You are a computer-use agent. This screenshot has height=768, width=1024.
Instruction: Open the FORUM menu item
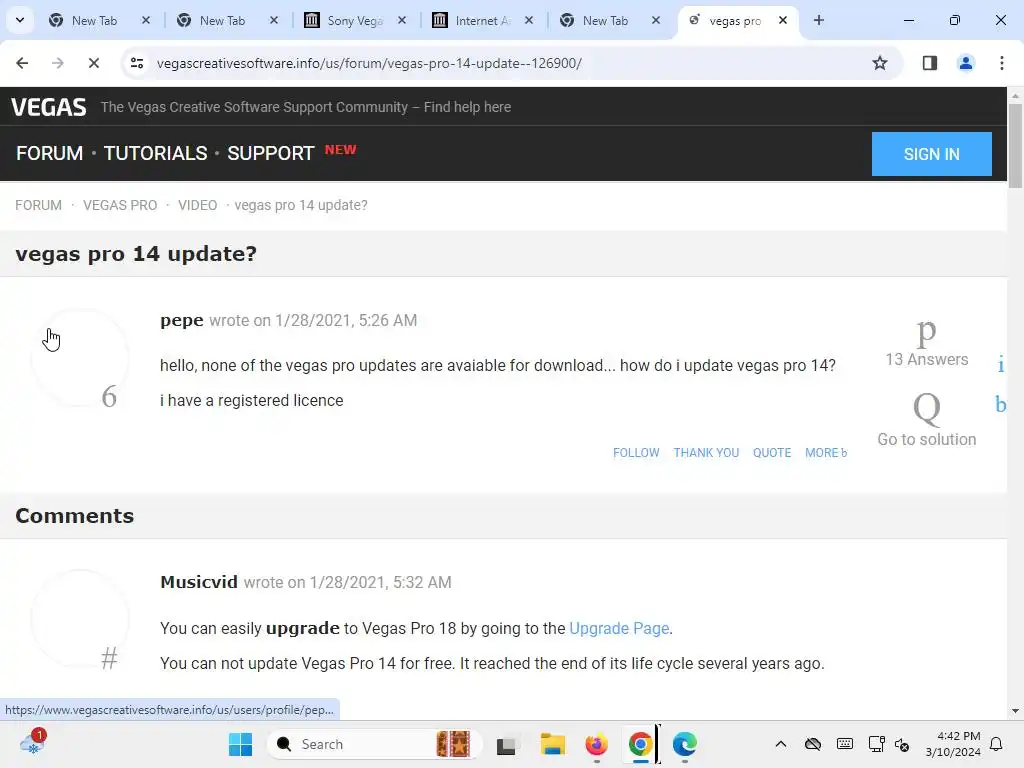pos(50,153)
